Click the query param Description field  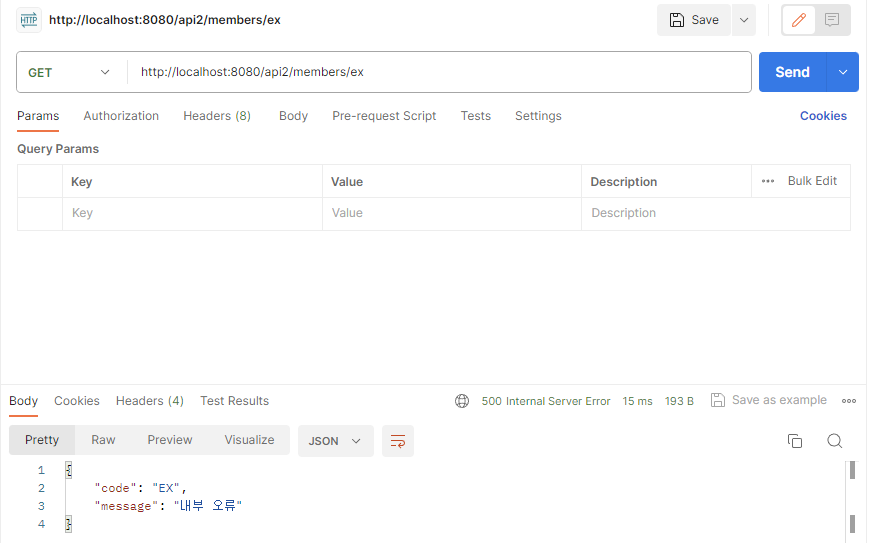pos(716,214)
